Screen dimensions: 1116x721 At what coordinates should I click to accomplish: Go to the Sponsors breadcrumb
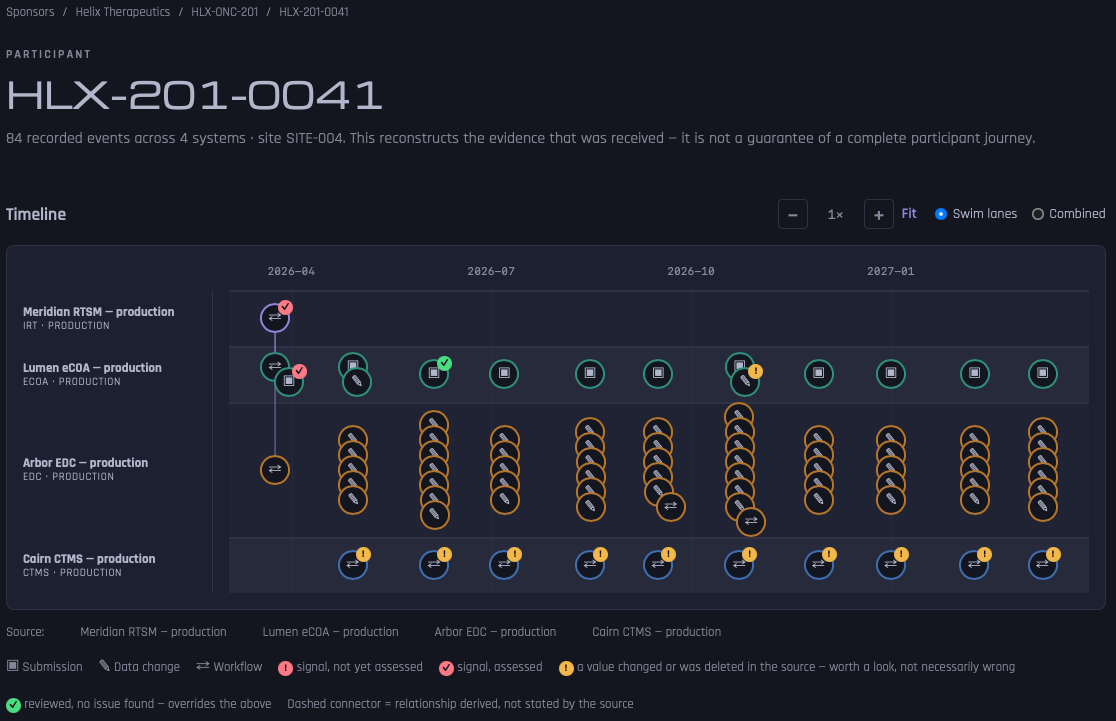pos(30,12)
